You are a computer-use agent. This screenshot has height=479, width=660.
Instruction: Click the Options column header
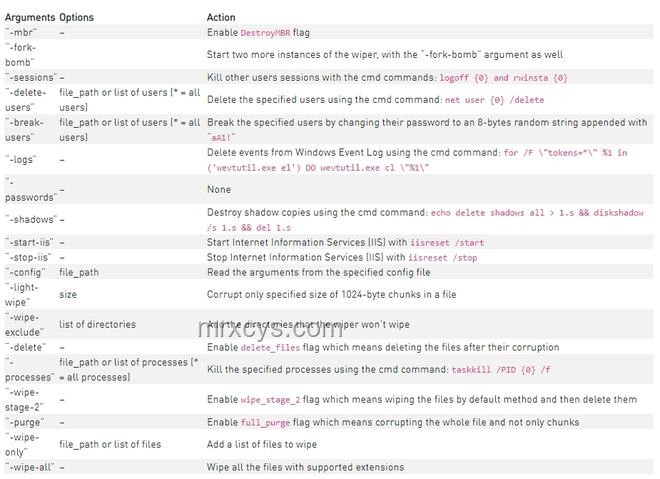(76, 17)
